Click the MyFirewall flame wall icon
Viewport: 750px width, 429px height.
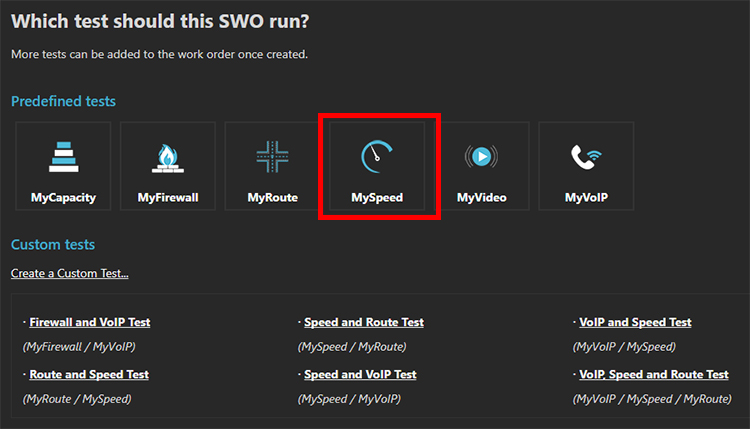click(x=168, y=157)
